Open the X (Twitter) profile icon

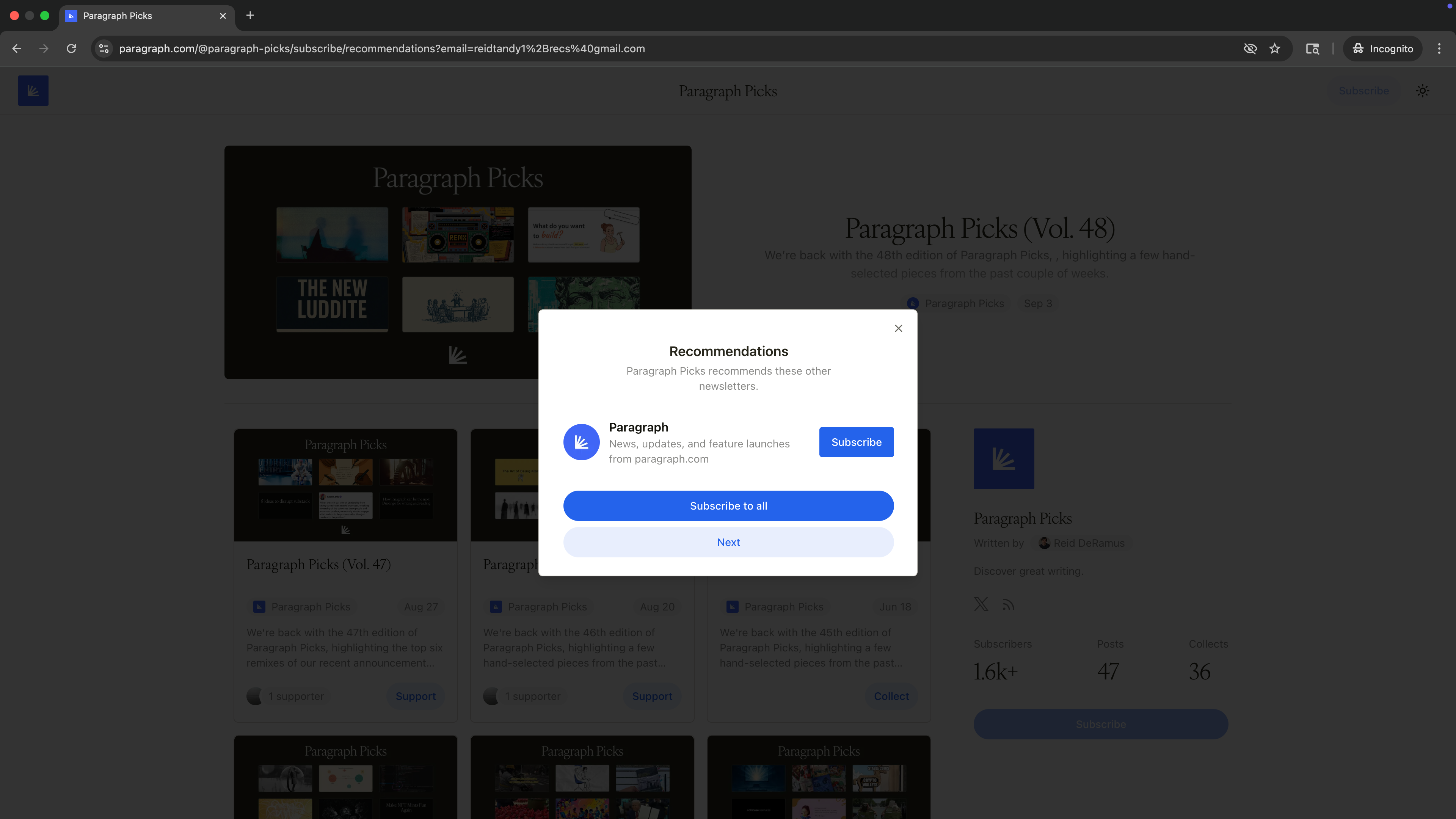(x=981, y=604)
